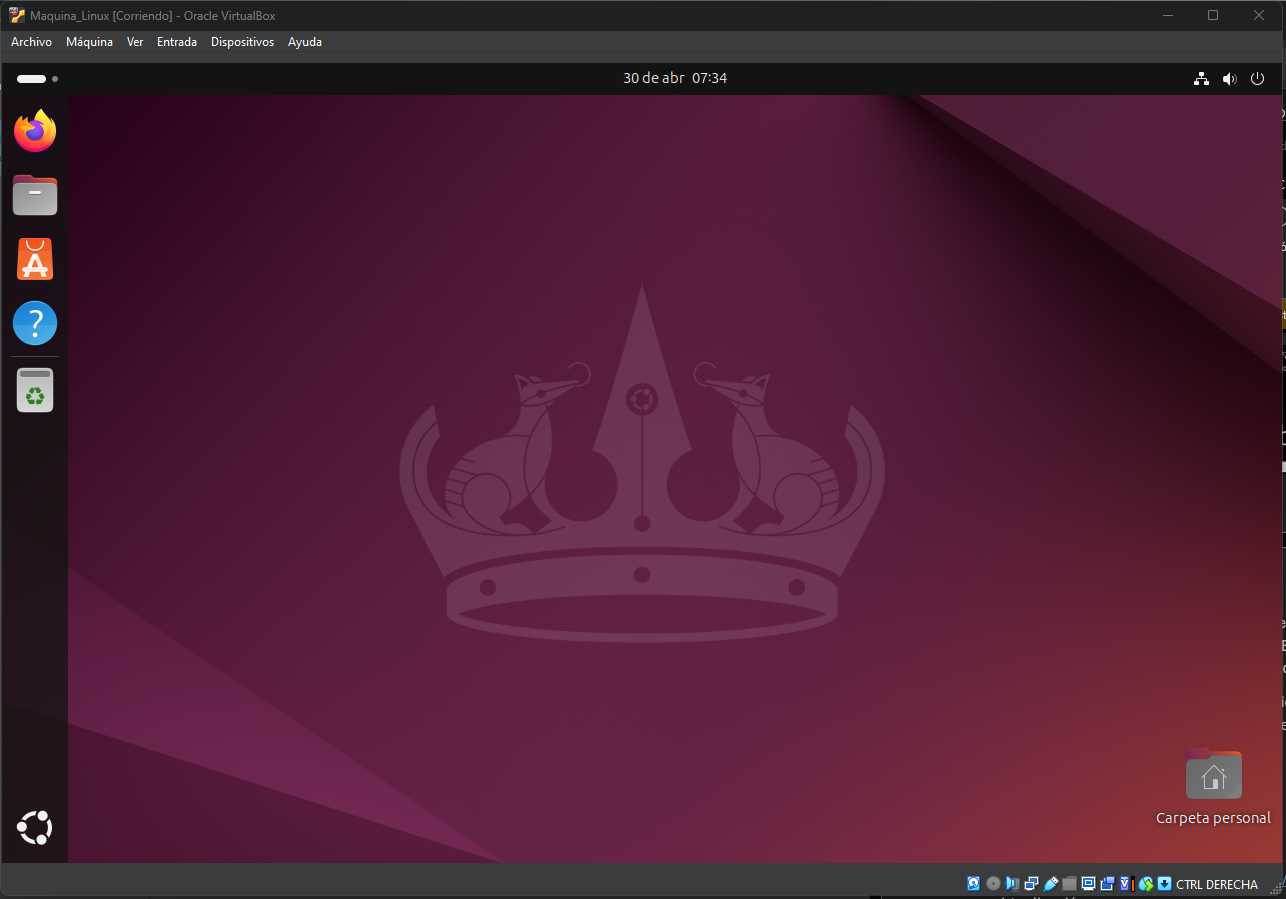1286x899 pixels.
Task: Open Firefox from the Ubuntu dock
Action: [35, 131]
